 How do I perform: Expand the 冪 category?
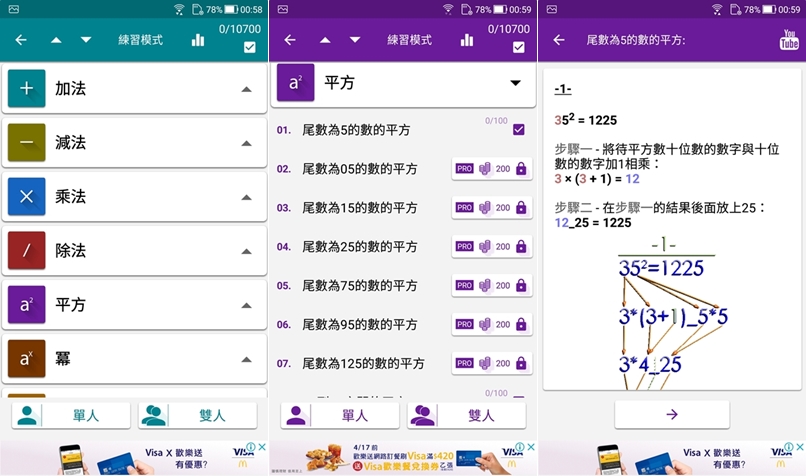[247, 359]
